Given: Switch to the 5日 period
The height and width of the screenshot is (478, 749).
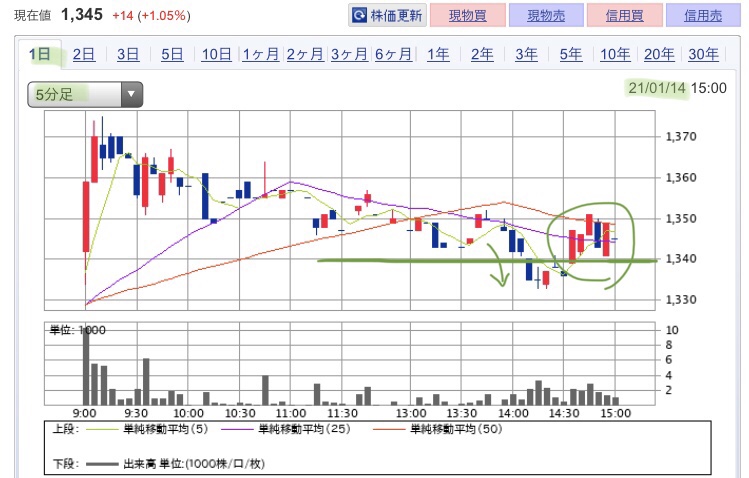Looking at the screenshot, I should pyautogui.click(x=172, y=54).
